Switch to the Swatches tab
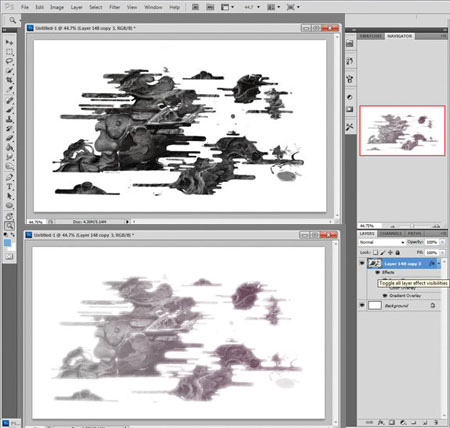The height and width of the screenshot is (428, 450). click(371, 36)
